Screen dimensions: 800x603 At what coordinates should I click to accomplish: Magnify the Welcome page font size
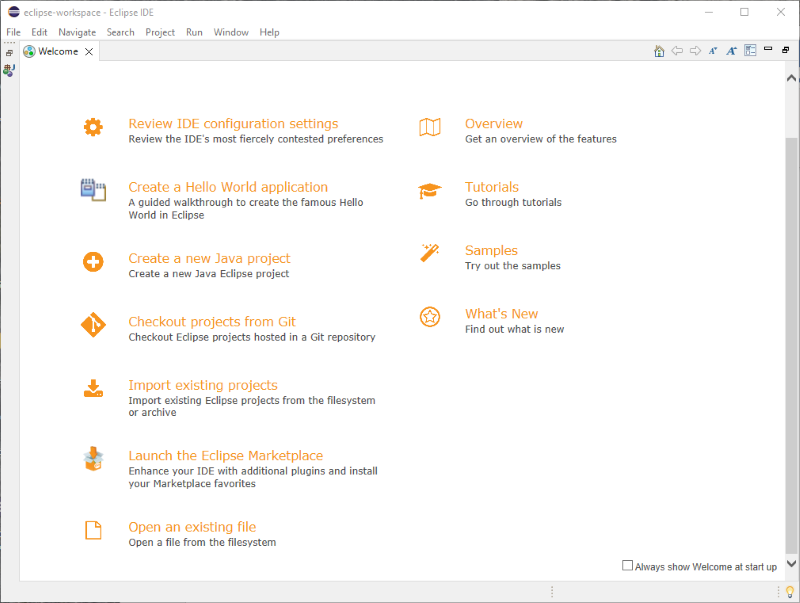point(732,51)
